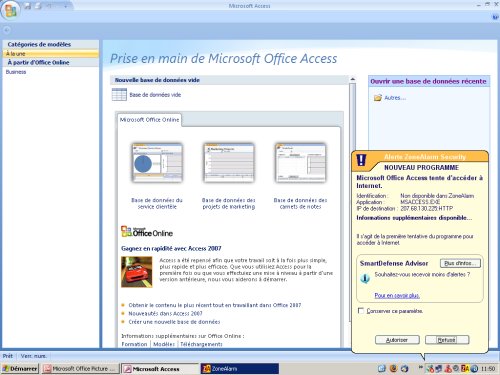This screenshot has height=375, width=500.
Task: Click the dual-monitor network tray icon
Action: tap(438, 368)
